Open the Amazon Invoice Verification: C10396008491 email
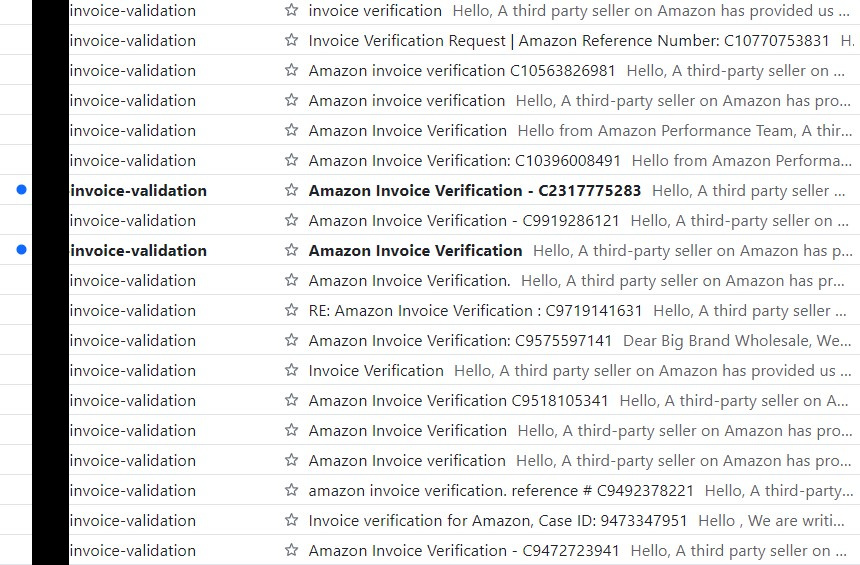 464,161
